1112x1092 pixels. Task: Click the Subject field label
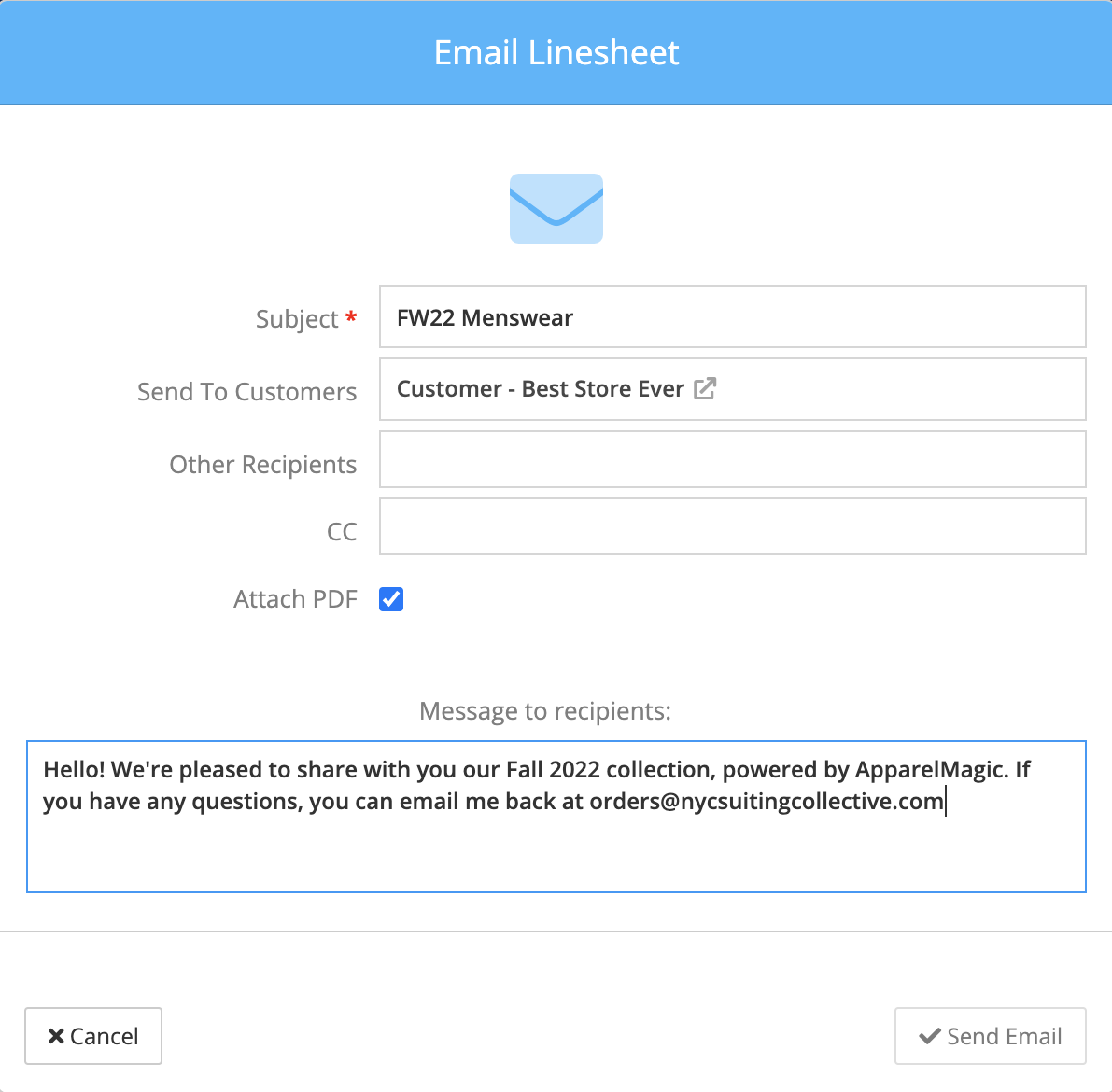point(296,319)
